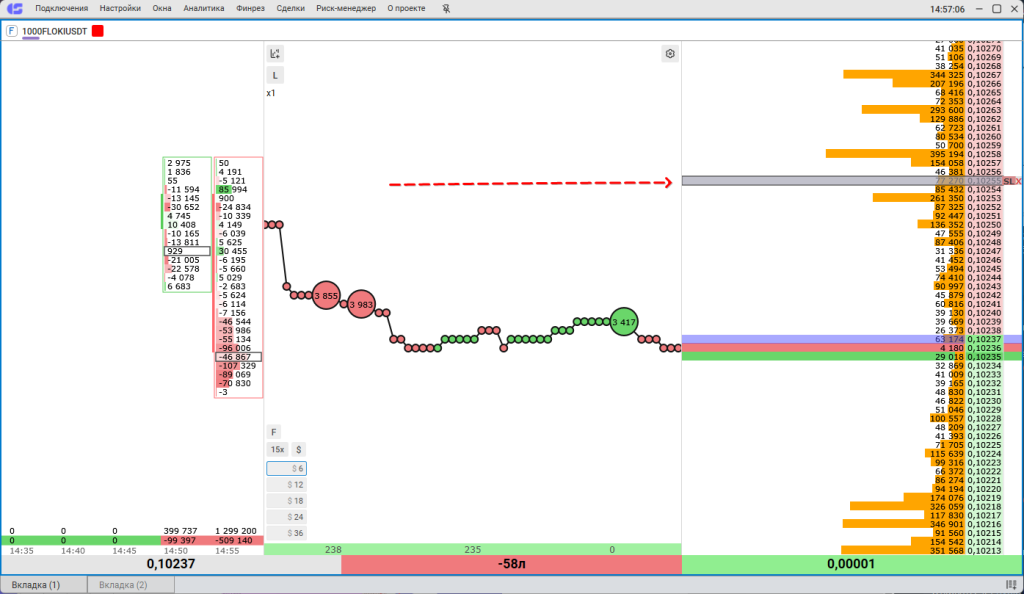
Task: Open the Настройки menu
Action: tap(120, 8)
